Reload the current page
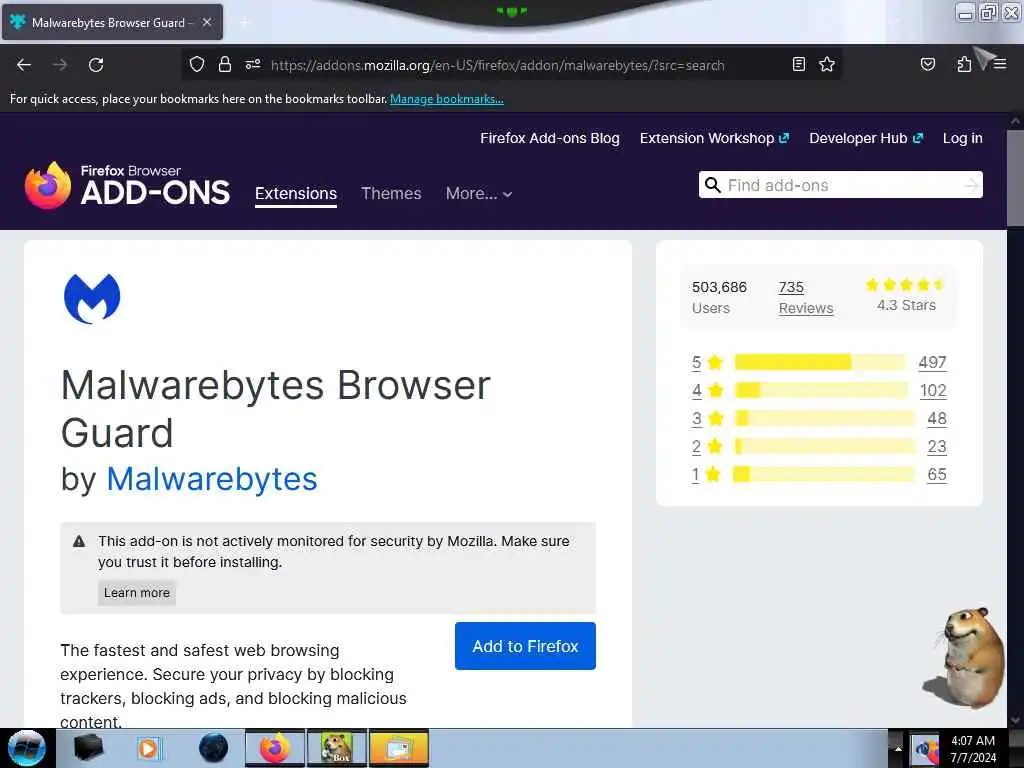 click(96, 65)
